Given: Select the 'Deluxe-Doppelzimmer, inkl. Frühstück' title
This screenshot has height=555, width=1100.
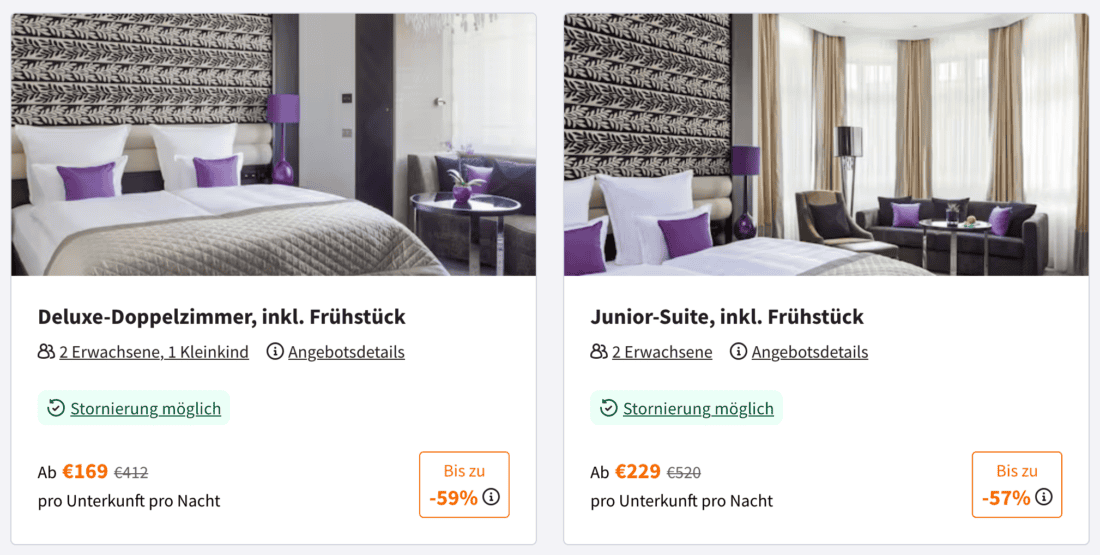Looking at the screenshot, I should pos(222,317).
